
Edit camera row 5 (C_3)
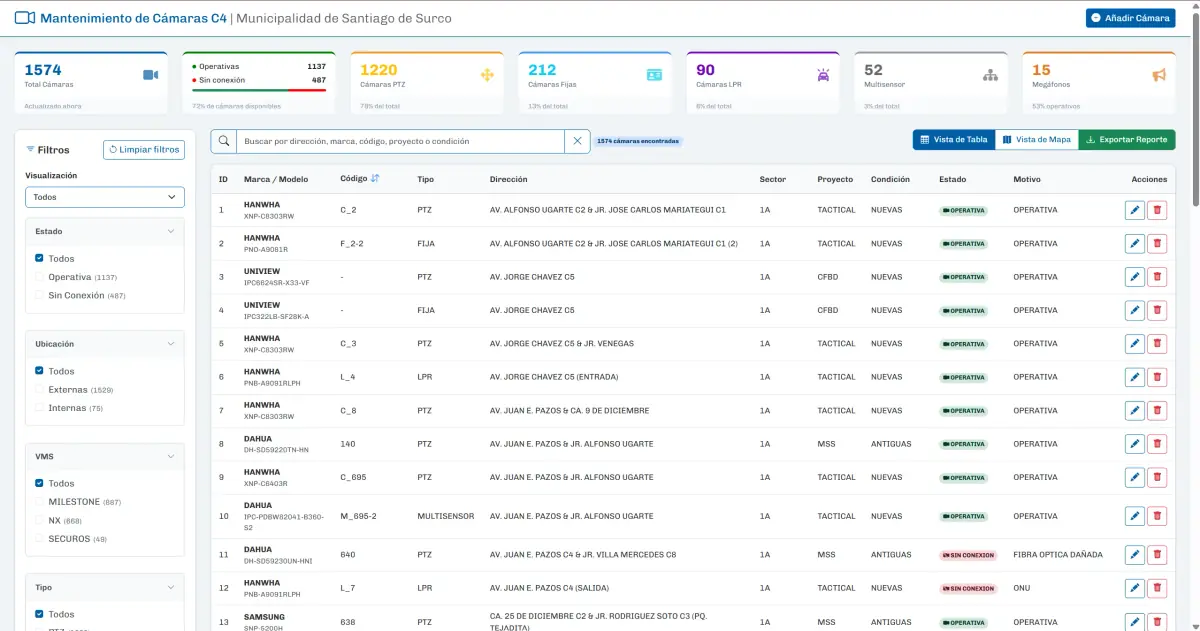click(1134, 344)
